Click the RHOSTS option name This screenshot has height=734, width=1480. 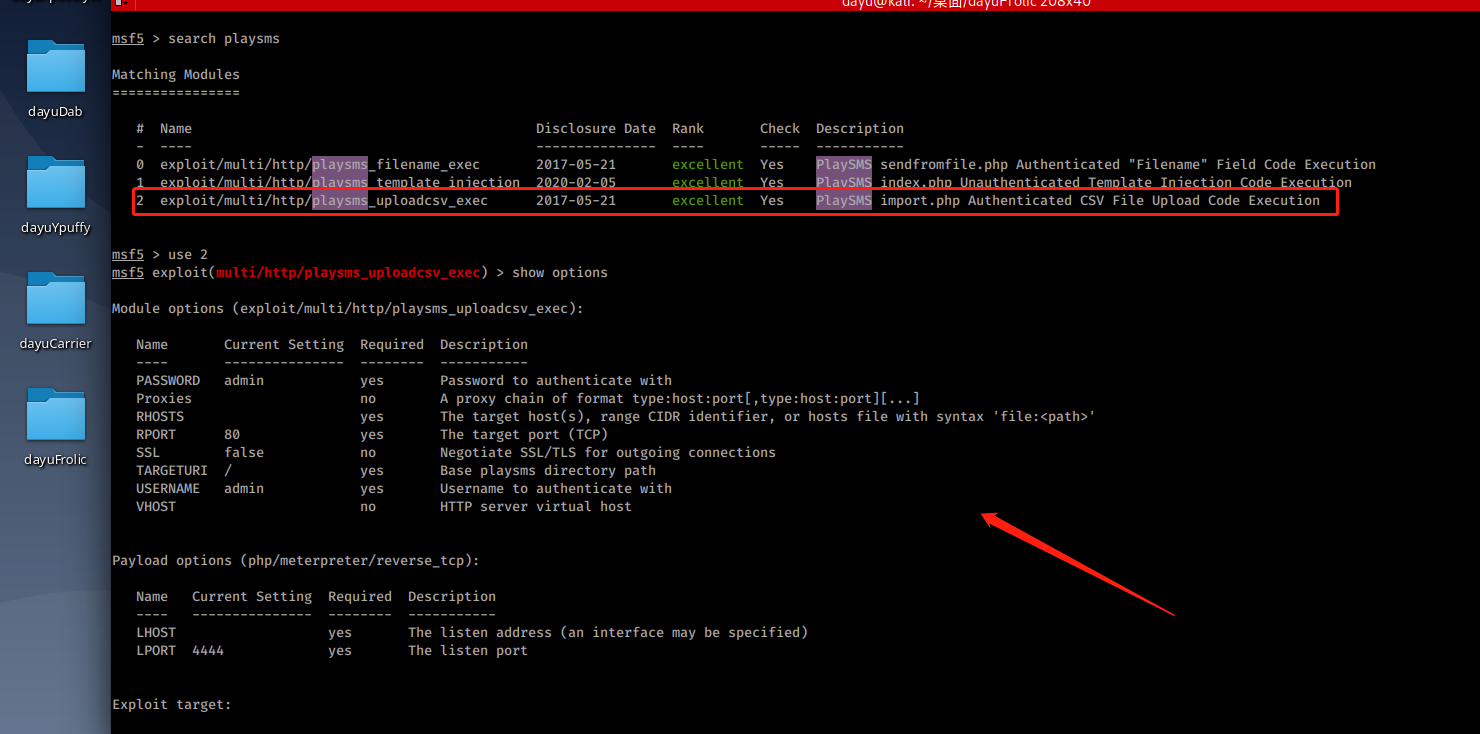point(160,417)
